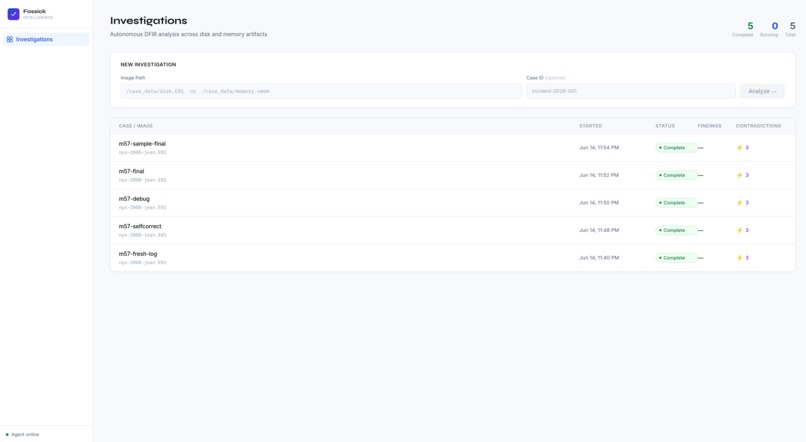Click the Total count of 5
This screenshot has height=442, width=806.
pos(792,26)
